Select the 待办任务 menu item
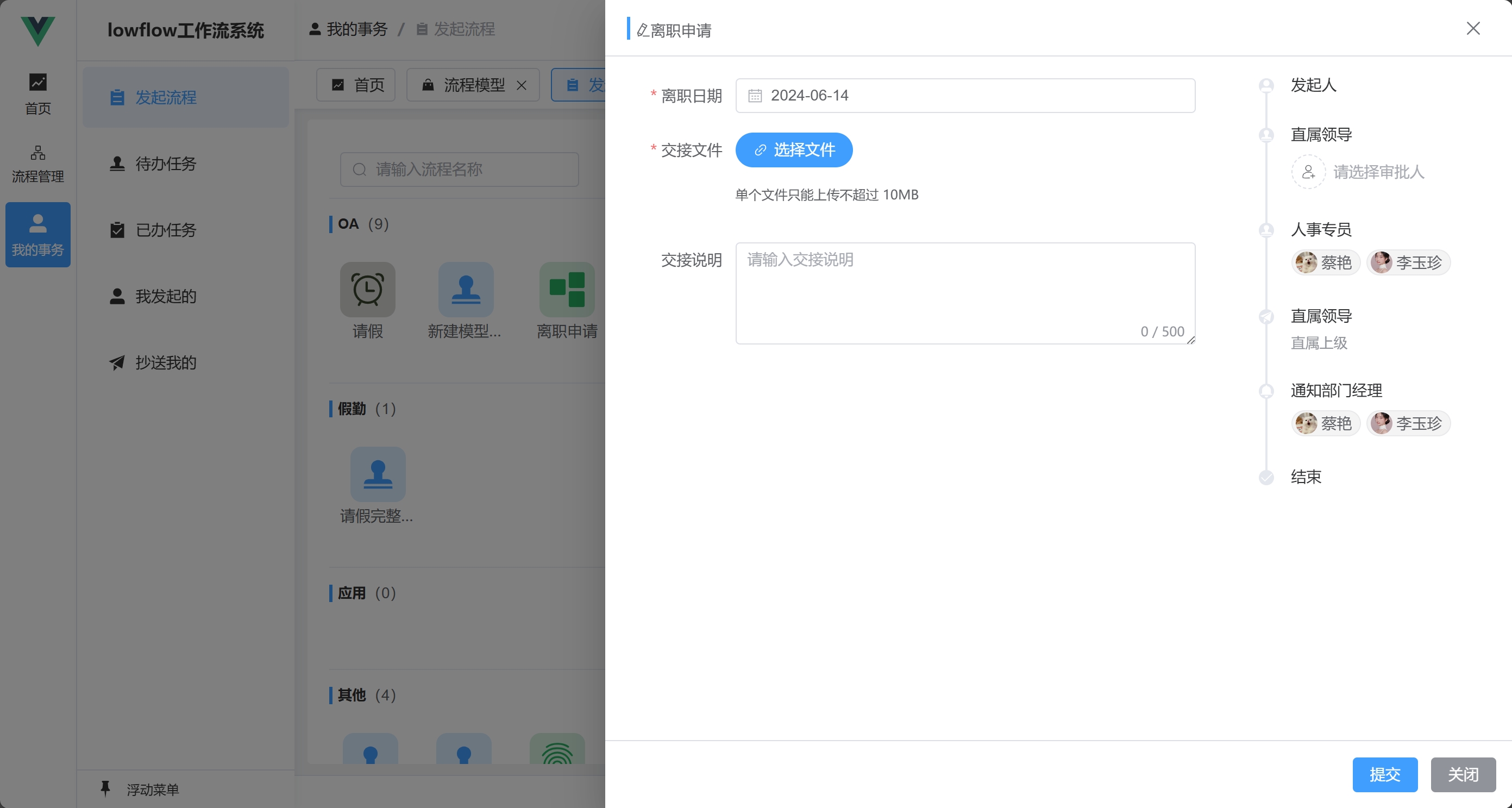 pos(166,164)
